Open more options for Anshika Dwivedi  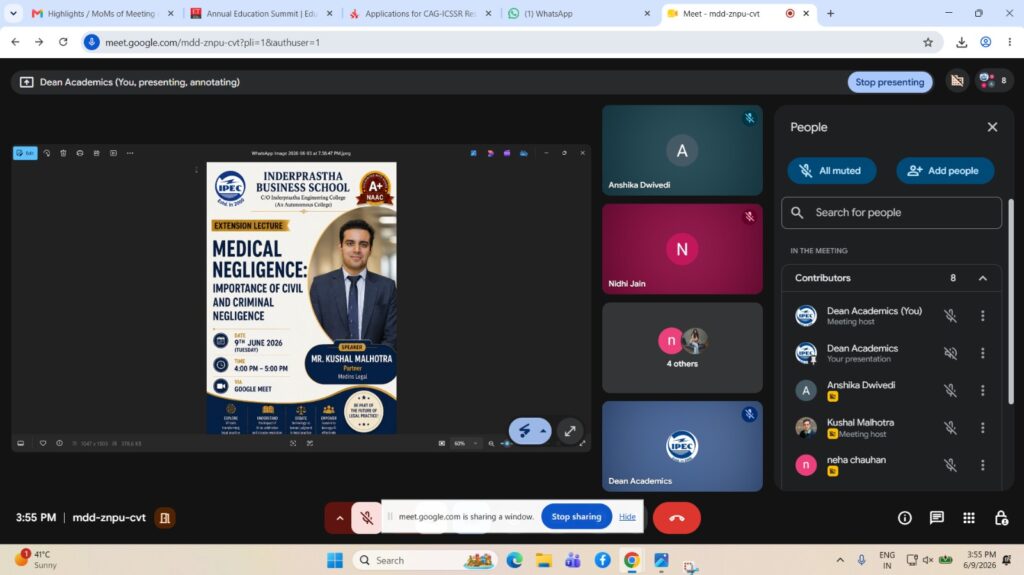(x=982, y=390)
